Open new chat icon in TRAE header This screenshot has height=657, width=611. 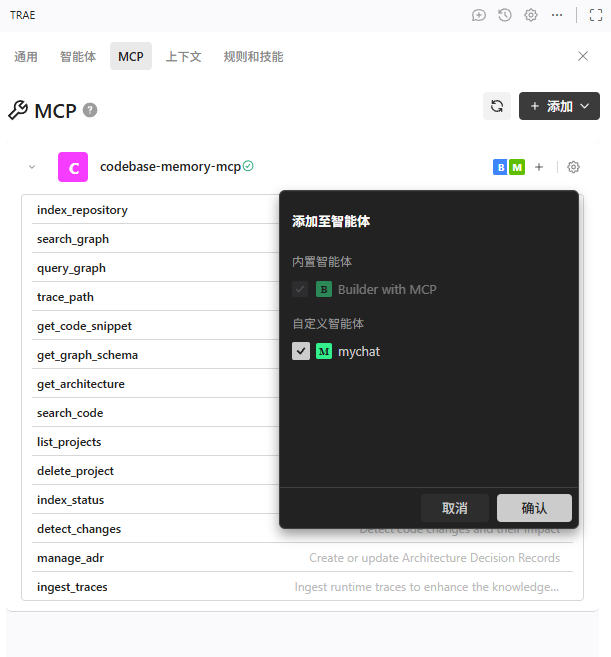click(x=479, y=16)
